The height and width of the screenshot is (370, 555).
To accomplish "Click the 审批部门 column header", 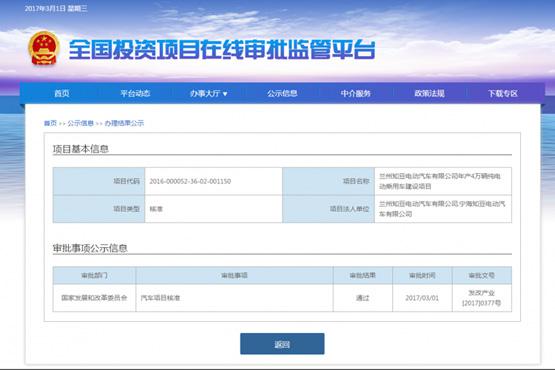I will pos(94,275).
